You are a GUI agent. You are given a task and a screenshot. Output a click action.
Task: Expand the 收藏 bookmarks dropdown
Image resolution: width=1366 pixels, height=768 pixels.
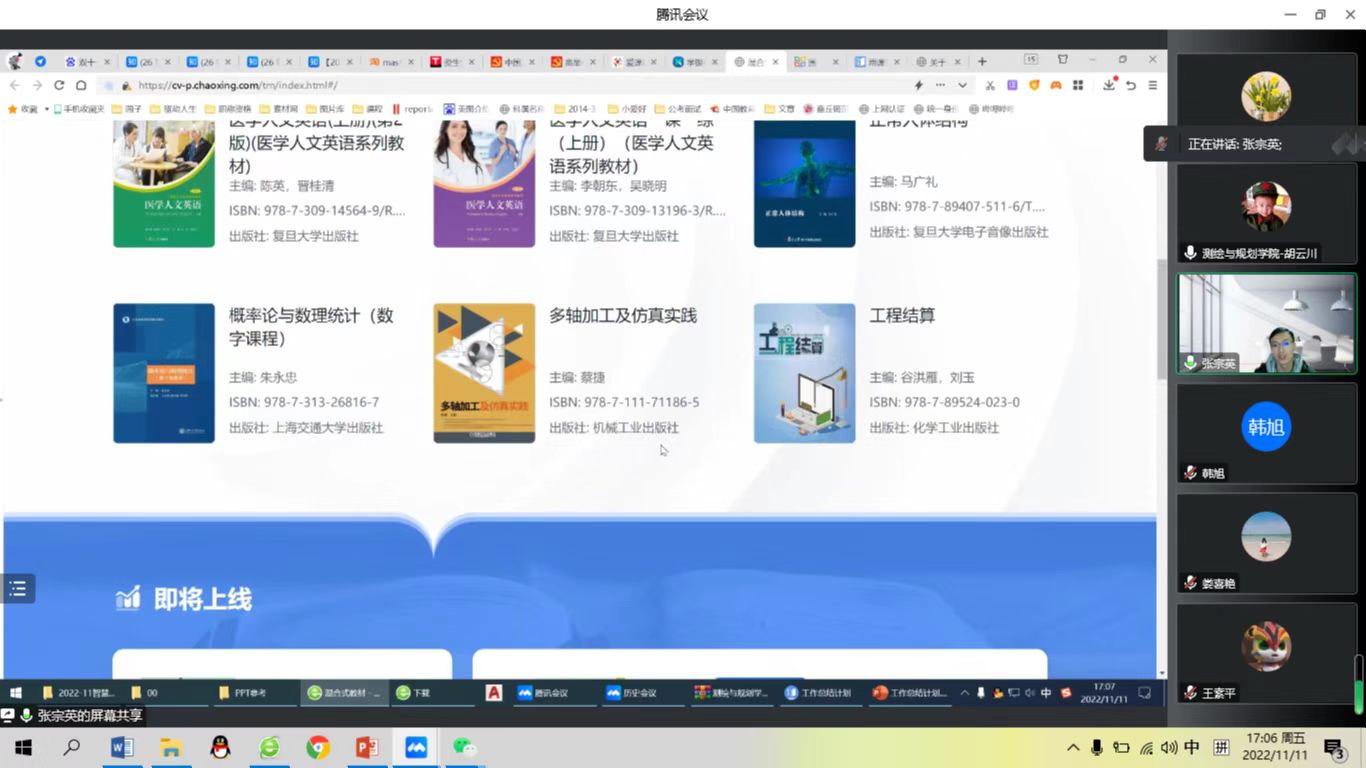pos(46,109)
